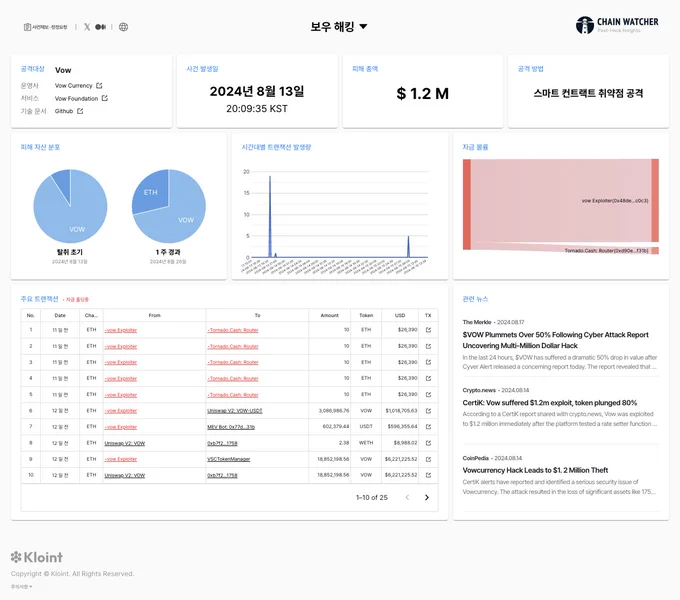This screenshot has height=600, width=680.
Task: Expand the 주의사항 footer dropdown
Action: click(21, 587)
